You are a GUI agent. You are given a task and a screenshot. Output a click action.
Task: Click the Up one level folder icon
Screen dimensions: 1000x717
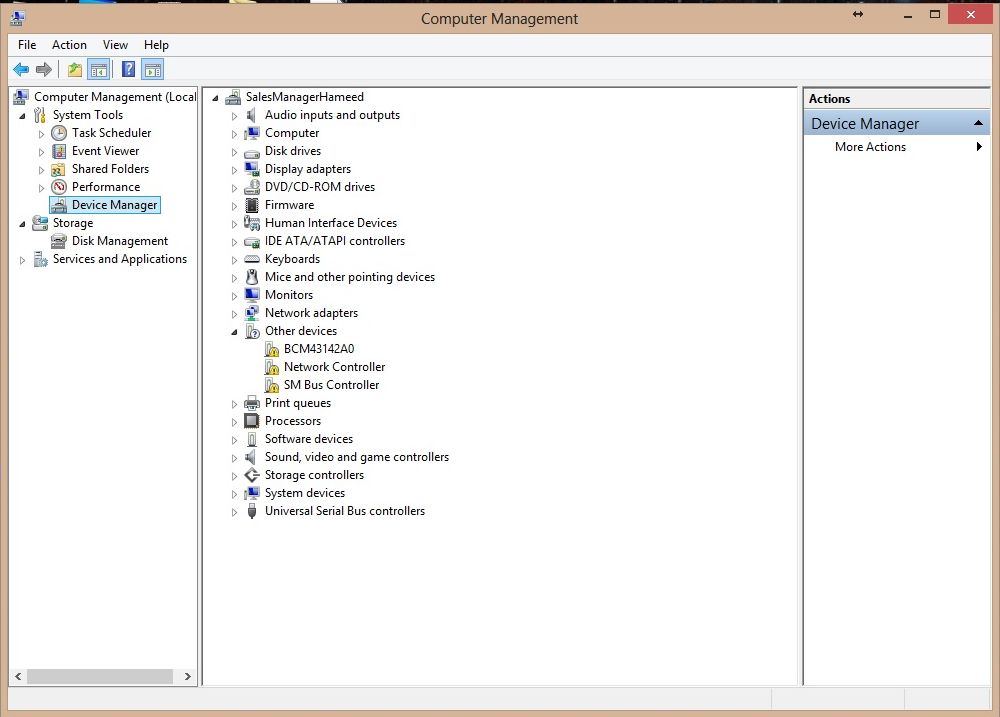pos(74,69)
